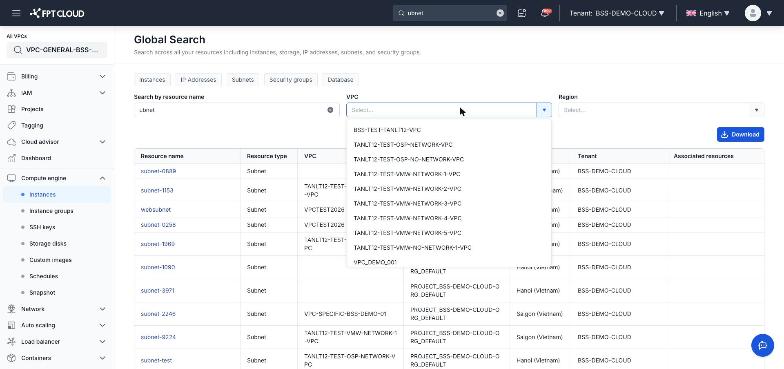This screenshot has width=784, height=369.
Task: Open the subnet-3971 resource link
Action: pyautogui.click(x=158, y=290)
